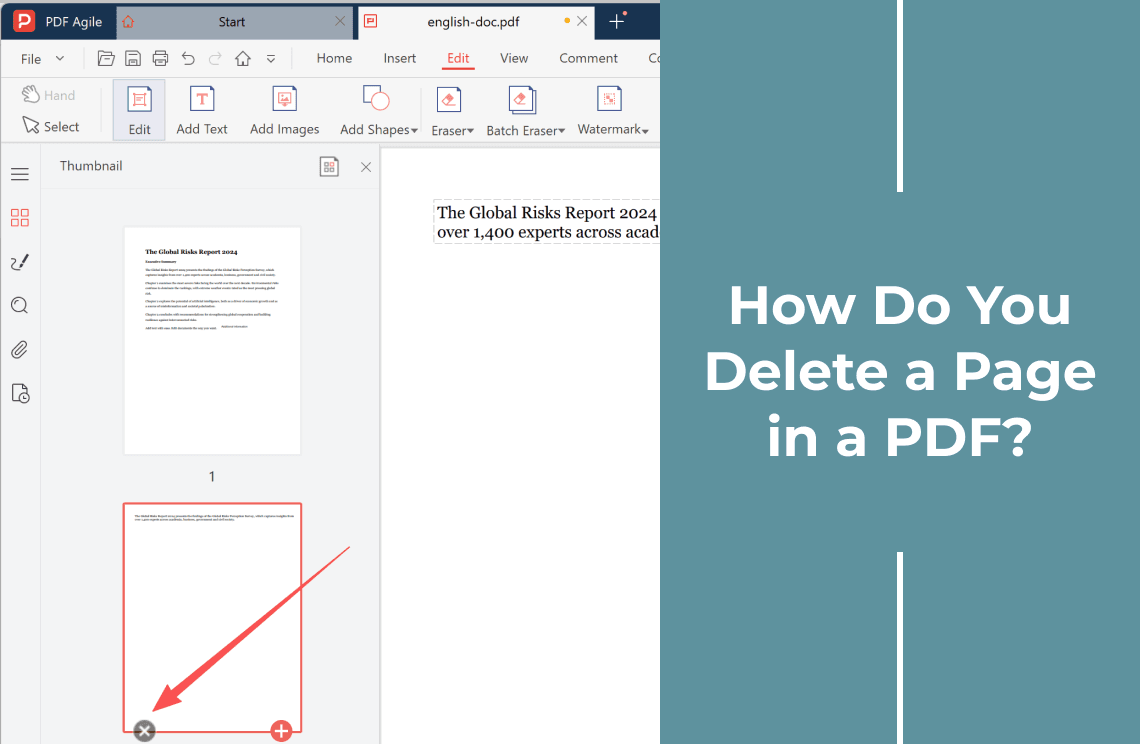The image size is (1140, 744).
Task: Click the thumbnail layout options icon
Action: tap(329, 167)
